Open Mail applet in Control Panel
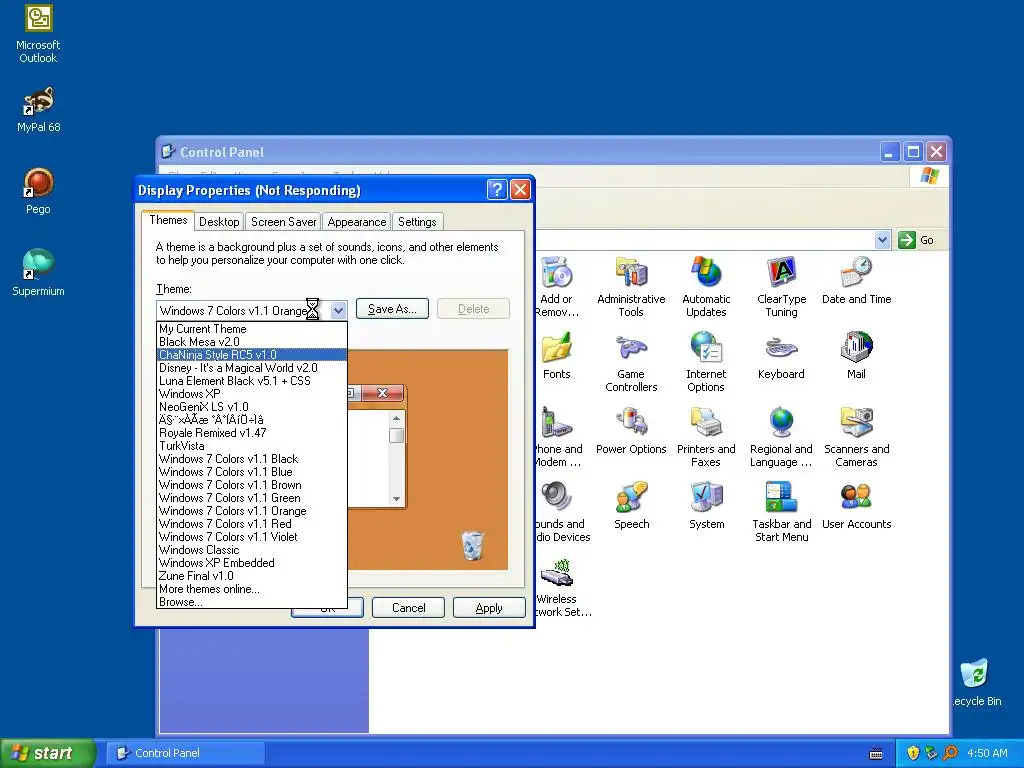 (856, 356)
